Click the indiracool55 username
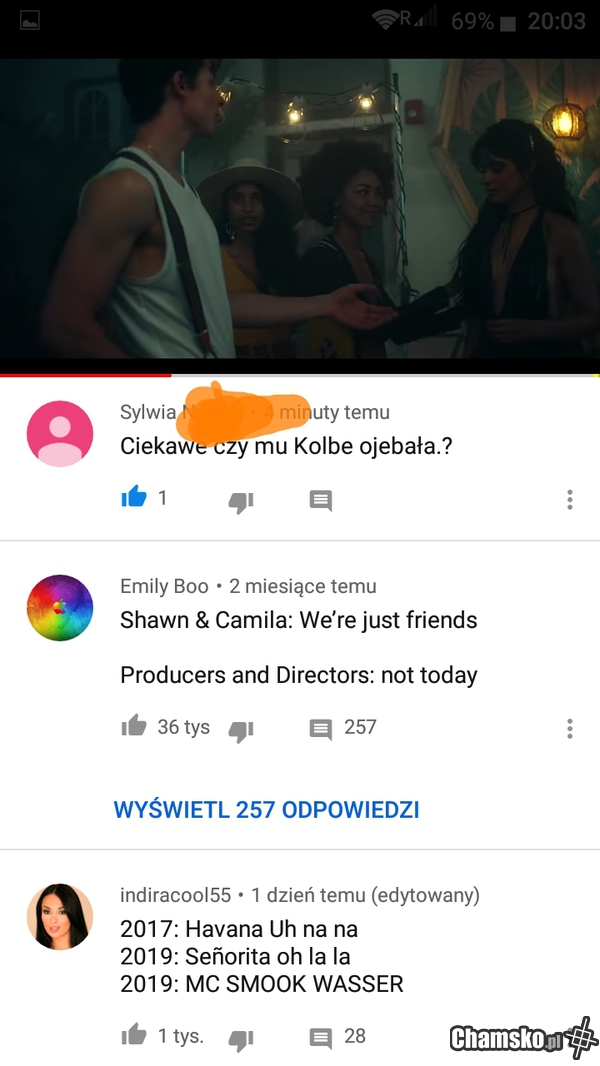The width and height of the screenshot is (600, 1066). coord(175,895)
